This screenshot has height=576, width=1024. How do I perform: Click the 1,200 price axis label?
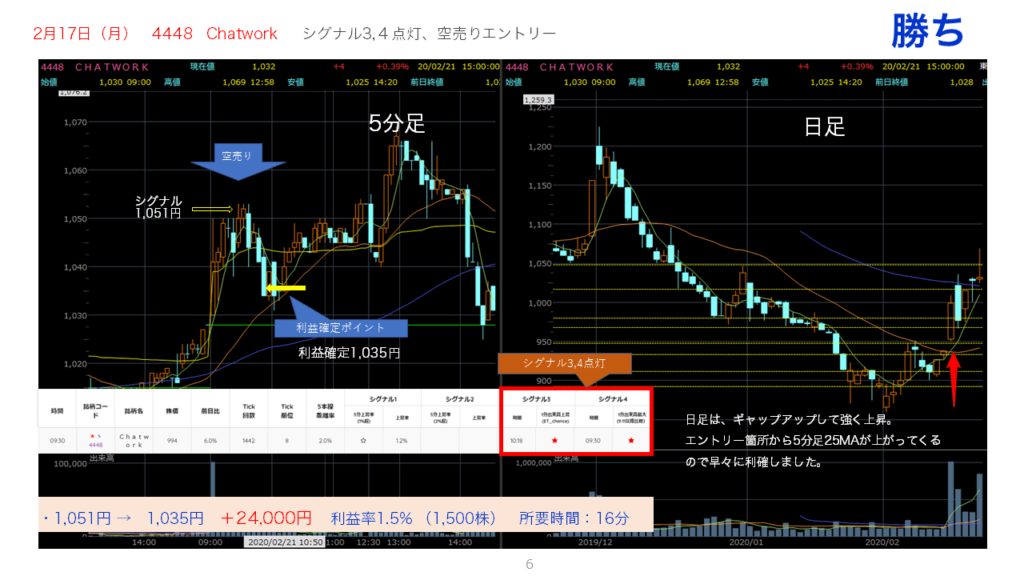coord(539,147)
